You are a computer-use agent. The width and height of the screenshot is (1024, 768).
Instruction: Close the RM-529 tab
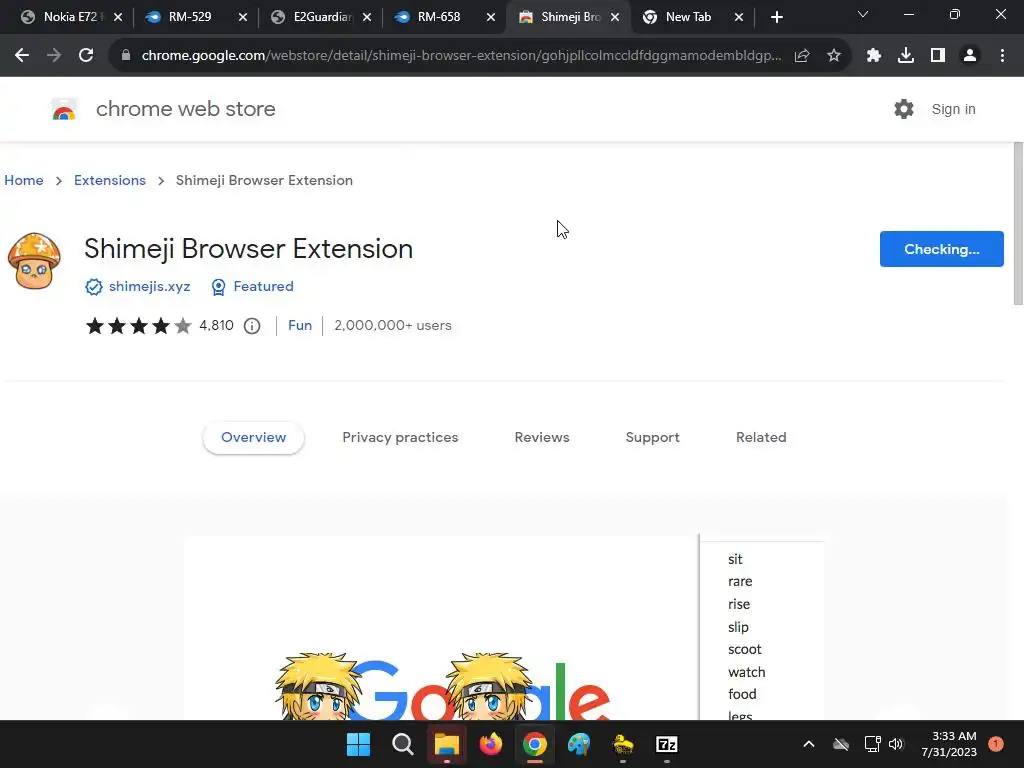pos(242,17)
